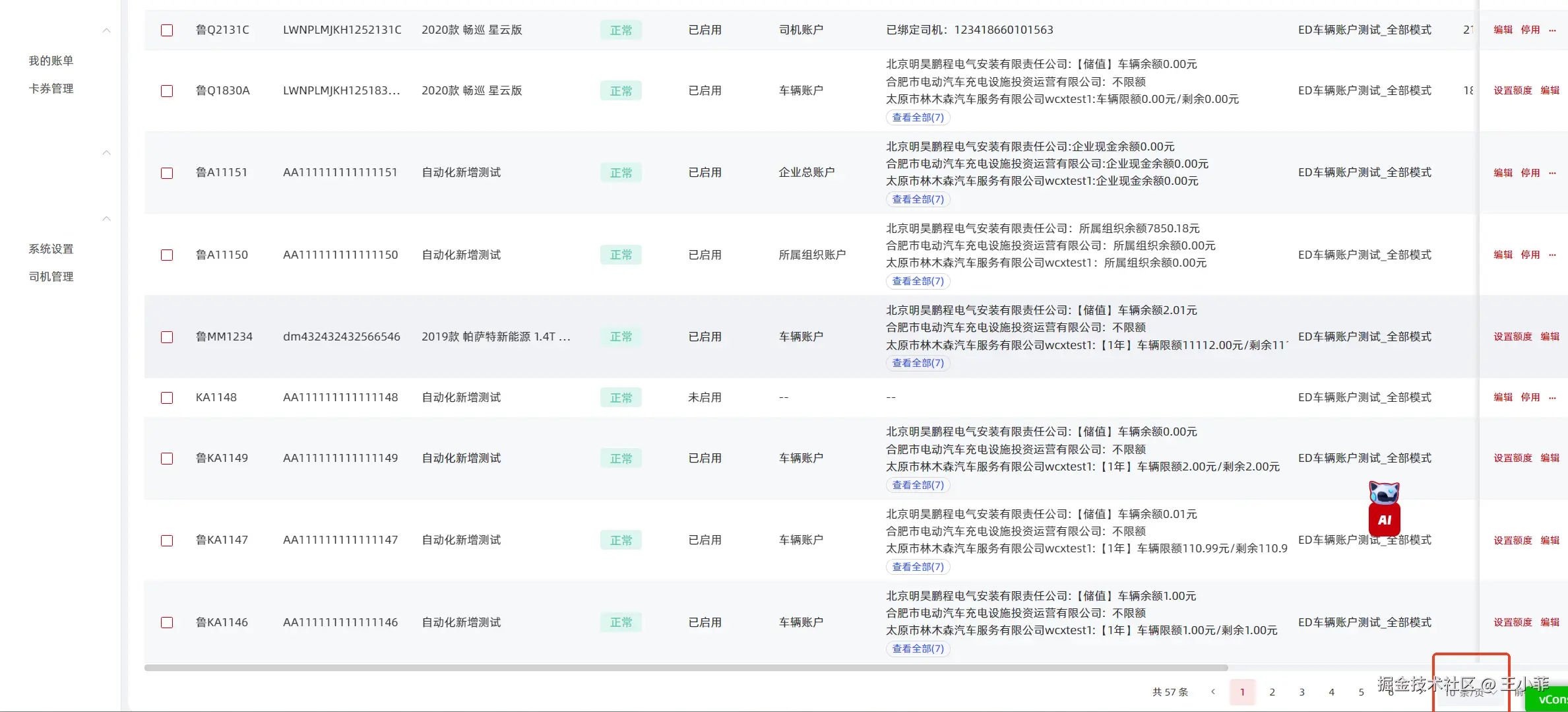Screen dimensions: 1568x712
Task: Expand 查看全部(7) in 鲁KA1149 row
Action: click(918, 485)
